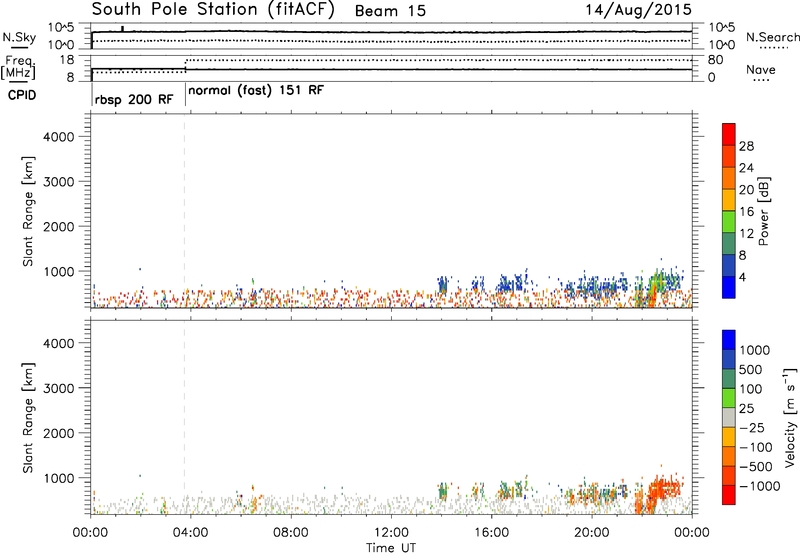Select the rbsp 200 RF mode label
Image resolution: width=800 pixels, height=554 pixels.
pos(134,99)
